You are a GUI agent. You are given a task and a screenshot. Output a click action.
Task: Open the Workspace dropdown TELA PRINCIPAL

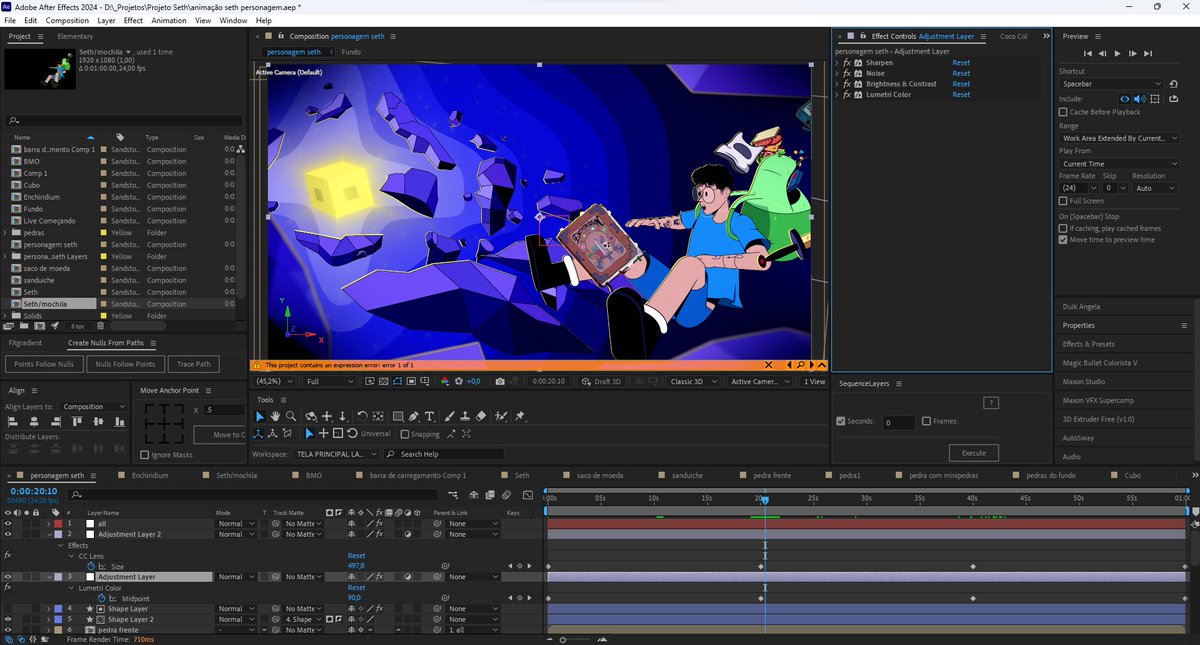coord(334,454)
